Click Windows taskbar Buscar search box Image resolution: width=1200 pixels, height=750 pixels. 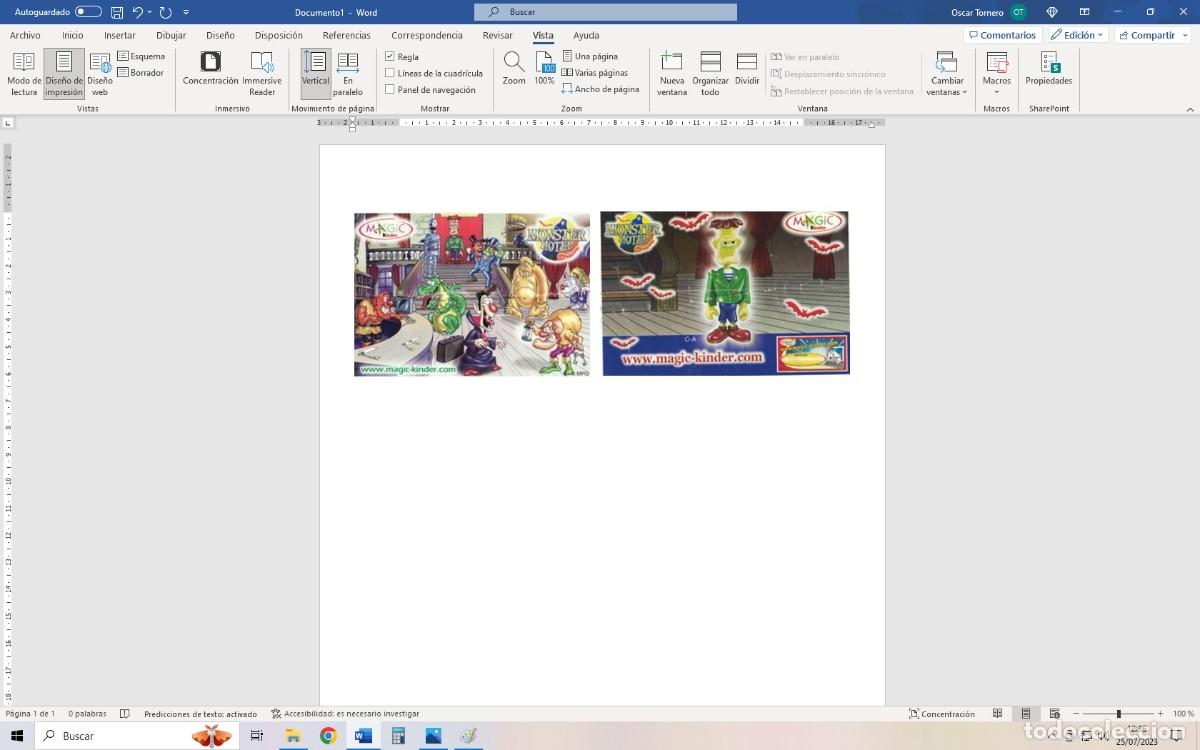coord(137,736)
